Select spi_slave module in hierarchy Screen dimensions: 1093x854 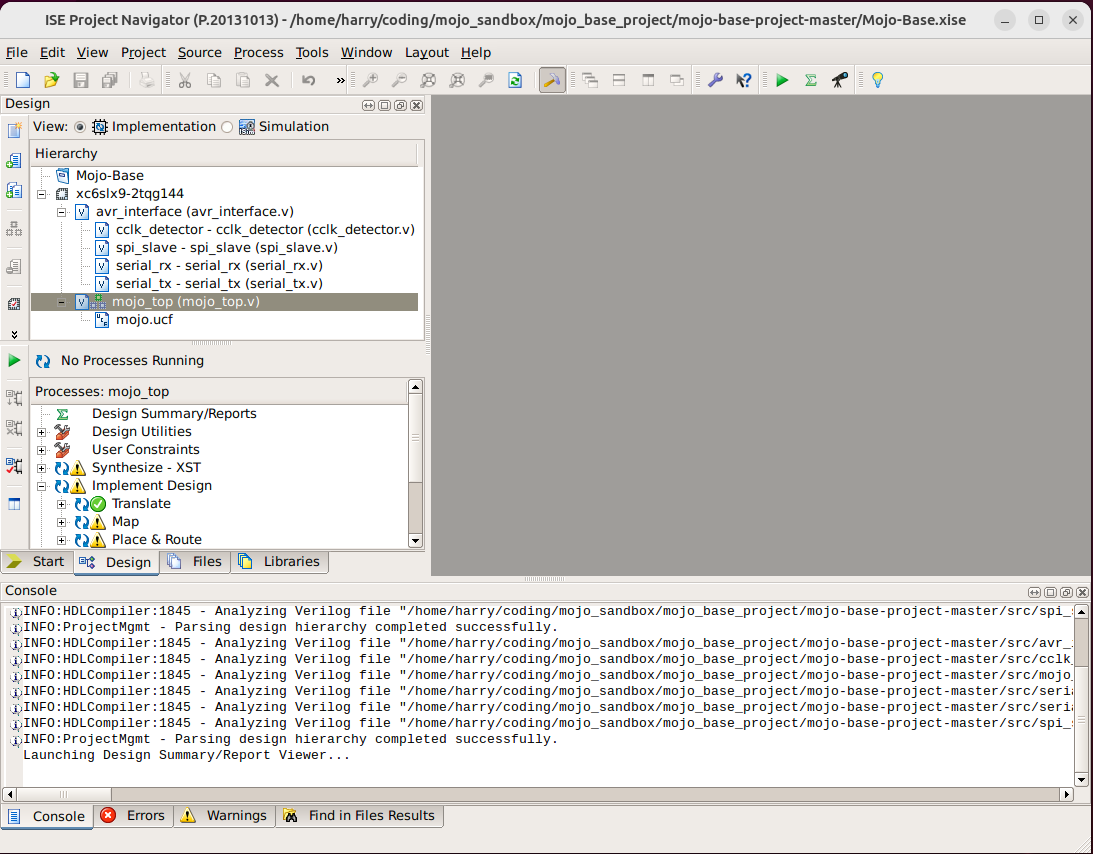click(x=227, y=247)
